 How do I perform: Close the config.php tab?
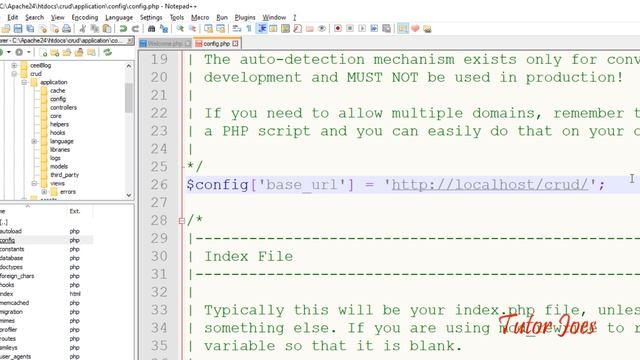(x=235, y=43)
